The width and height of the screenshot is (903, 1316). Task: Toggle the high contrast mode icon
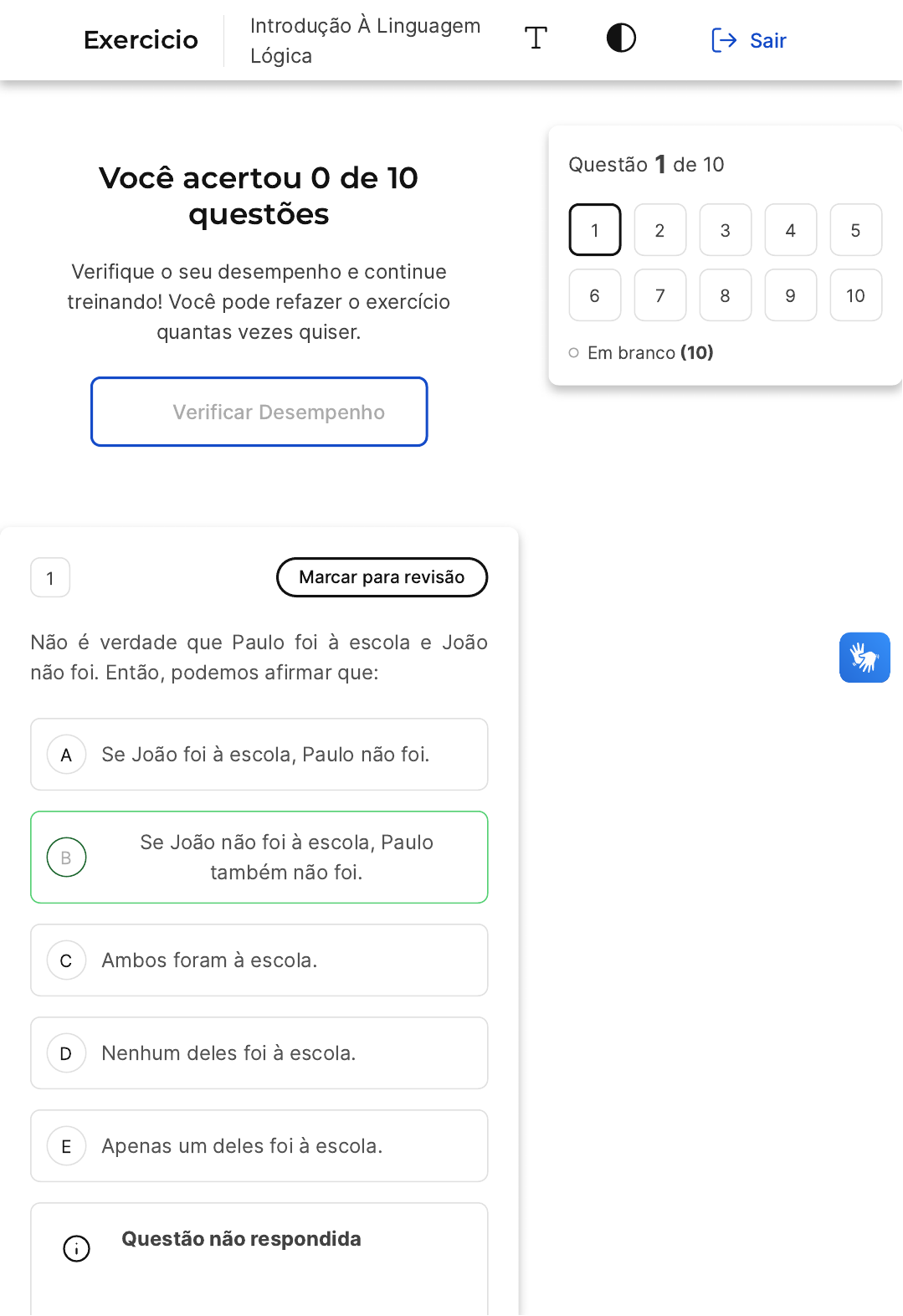pyautogui.click(x=621, y=38)
